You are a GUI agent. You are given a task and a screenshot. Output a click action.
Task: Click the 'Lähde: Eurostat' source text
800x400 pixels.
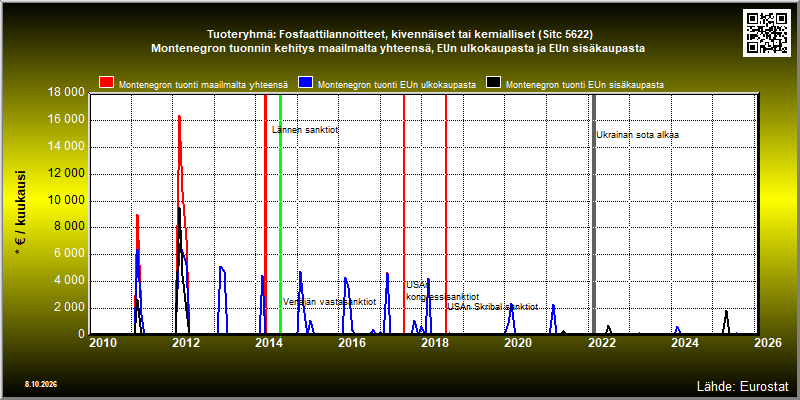pyautogui.click(x=743, y=386)
